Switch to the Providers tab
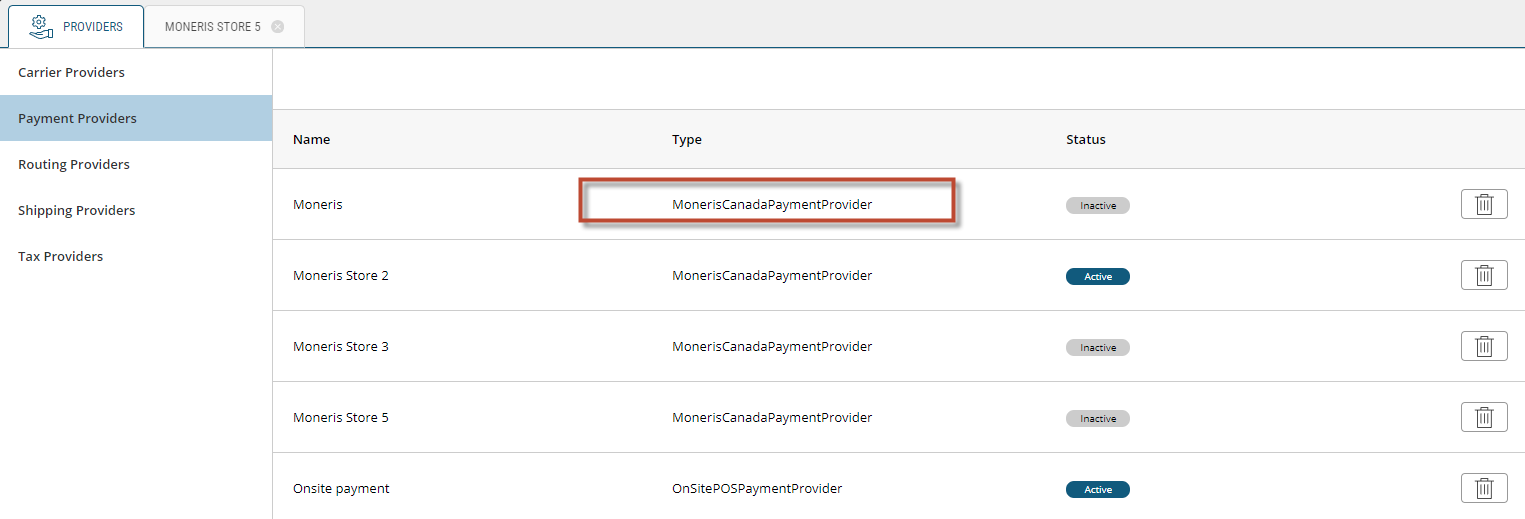 (92, 27)
